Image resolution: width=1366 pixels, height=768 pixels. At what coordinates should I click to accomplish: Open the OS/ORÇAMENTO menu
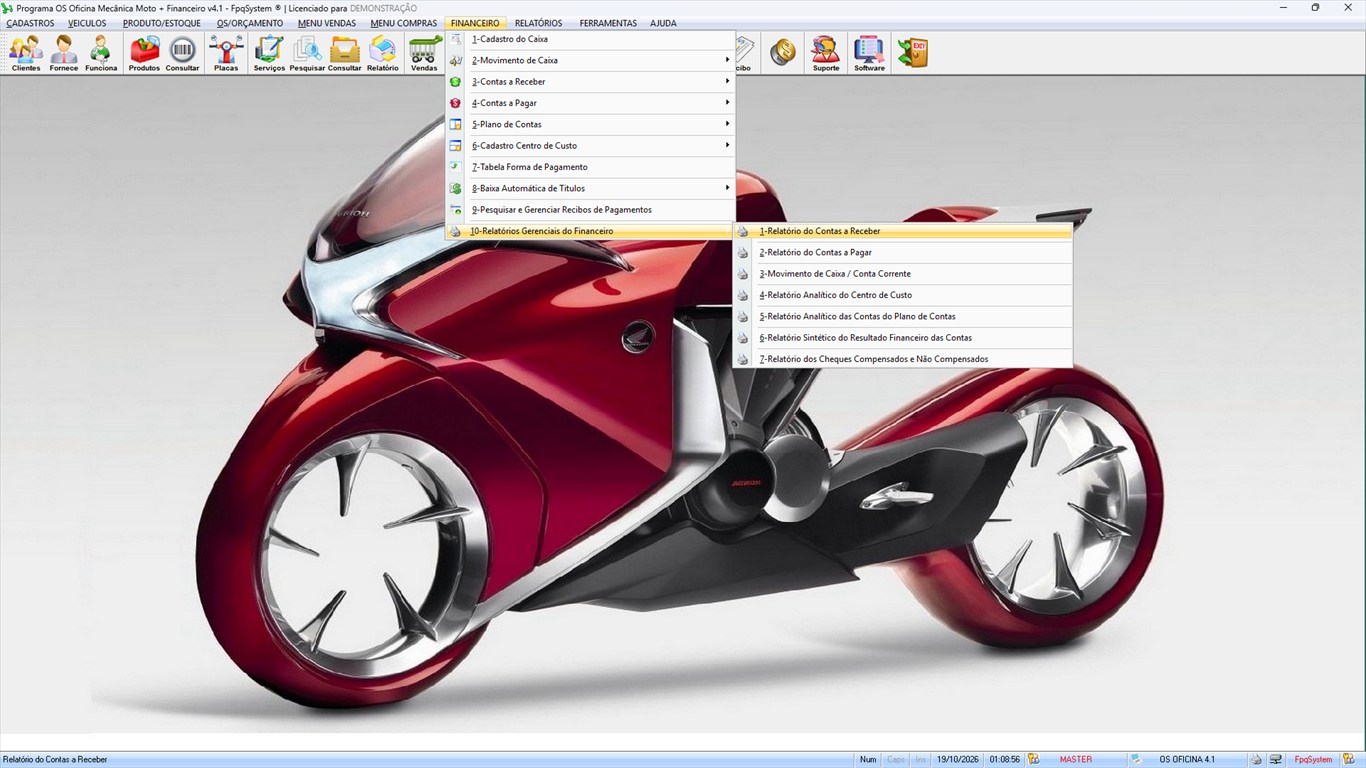250,23
